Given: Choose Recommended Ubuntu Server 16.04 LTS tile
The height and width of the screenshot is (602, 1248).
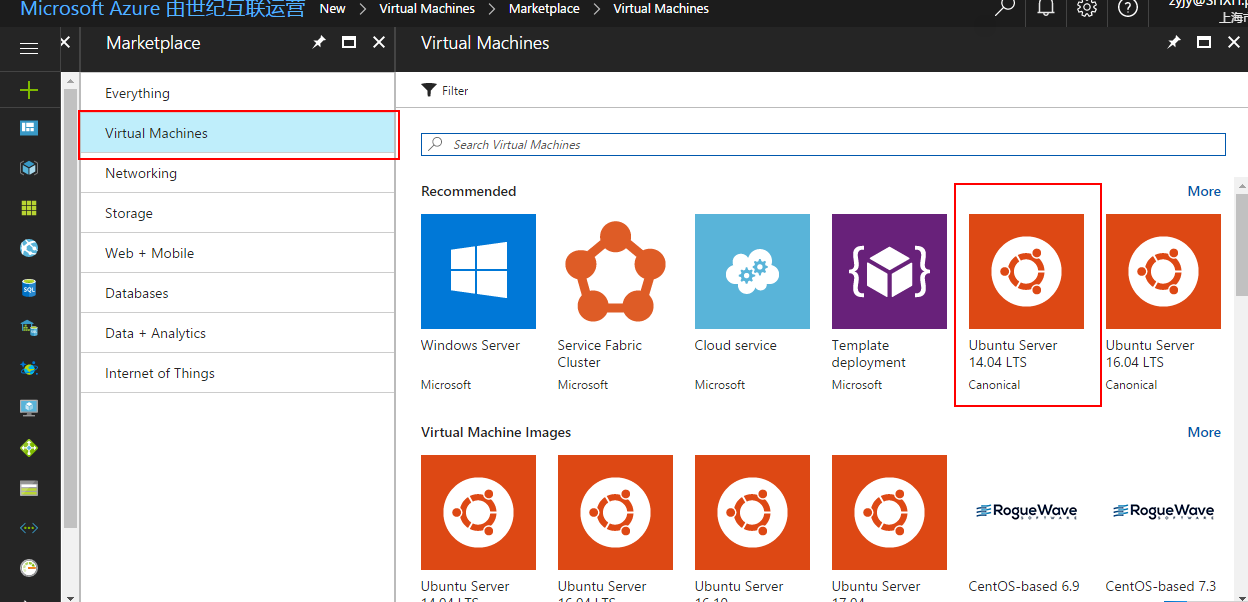Looking at the screenshot, I should click(x=1163, y=303).
